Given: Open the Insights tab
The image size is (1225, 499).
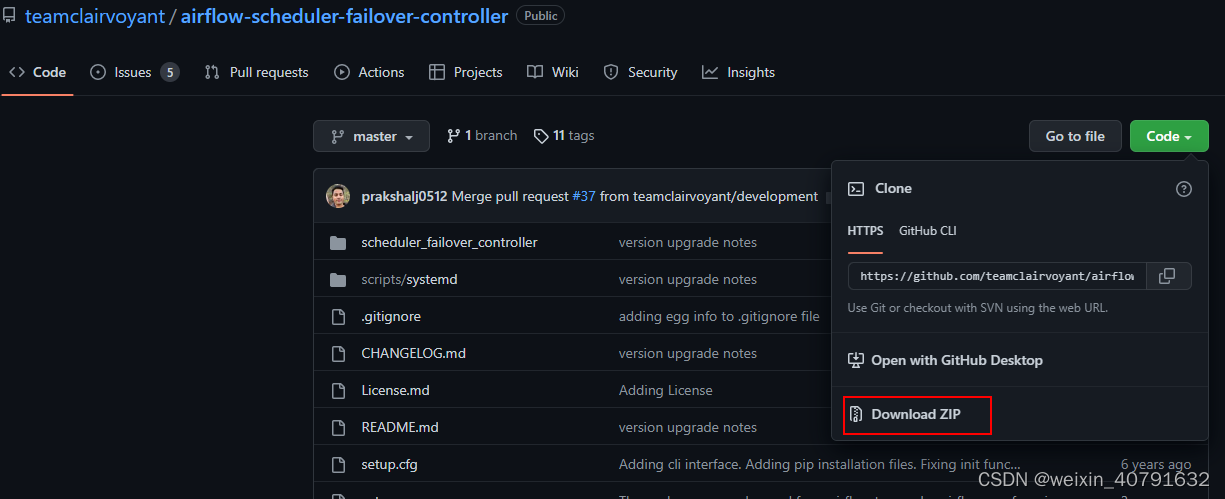Looking at the screenshot, I should tap(739, 72).
